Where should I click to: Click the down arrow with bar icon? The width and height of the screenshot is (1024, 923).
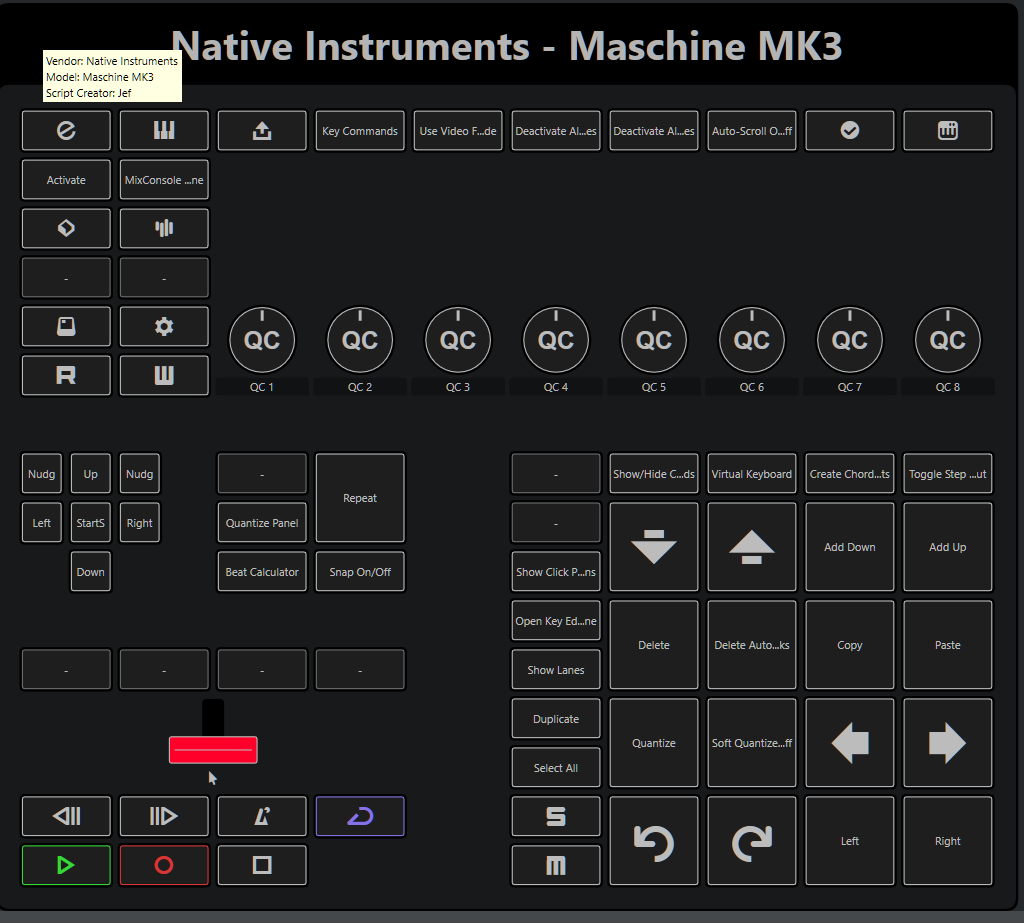click(x=654, y=547)
